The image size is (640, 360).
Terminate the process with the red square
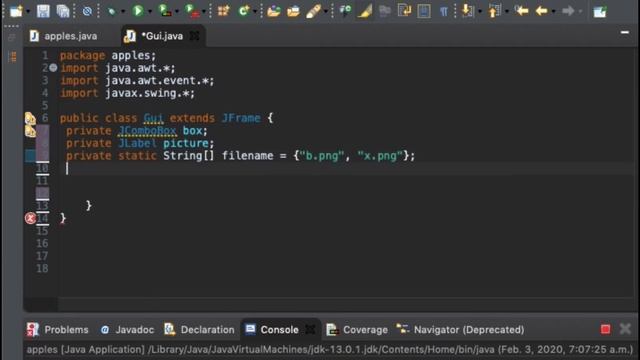pos(605,329)
